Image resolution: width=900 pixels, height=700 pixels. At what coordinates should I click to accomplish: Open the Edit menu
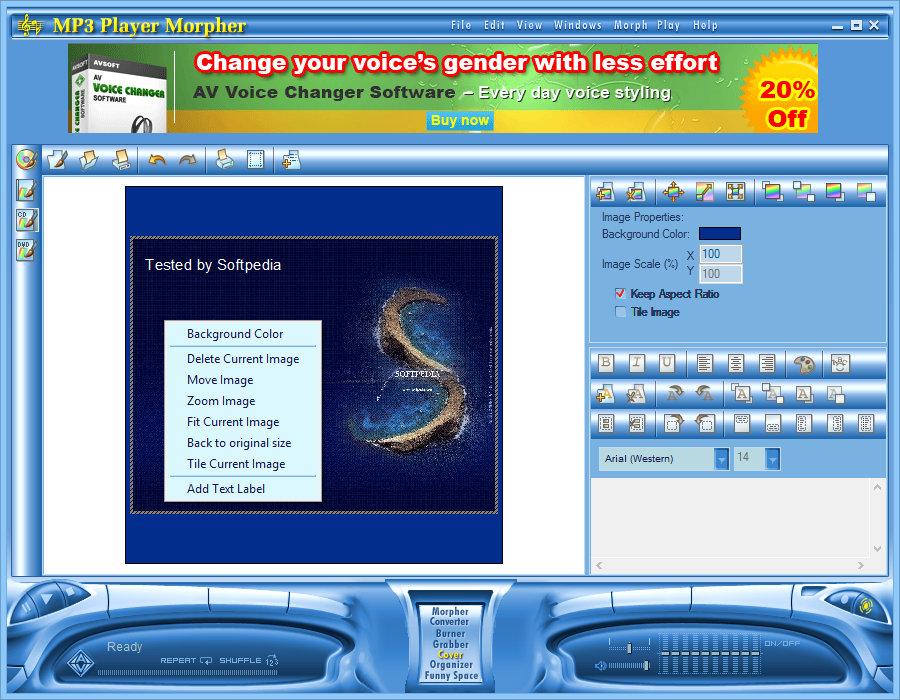tap(494, 25)
